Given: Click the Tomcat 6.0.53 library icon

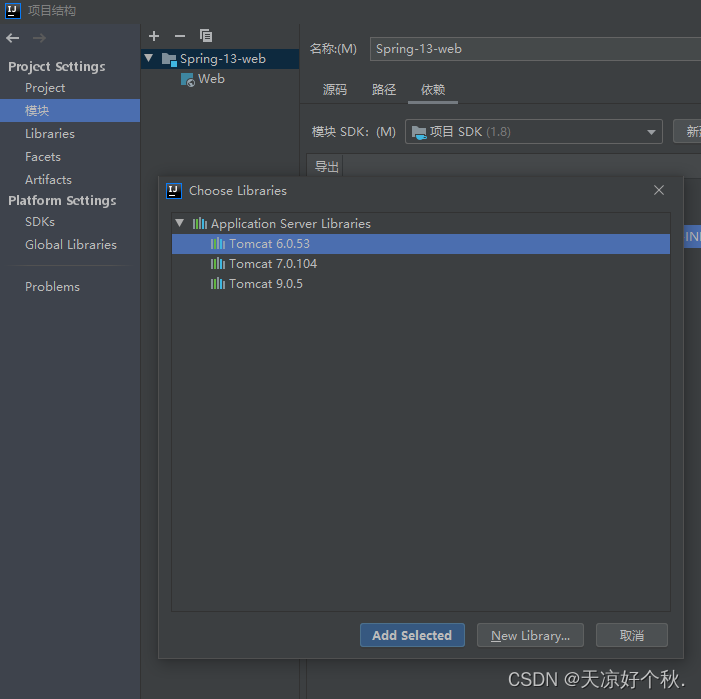Looking at the screenshot, I should [x=218, y=244].
